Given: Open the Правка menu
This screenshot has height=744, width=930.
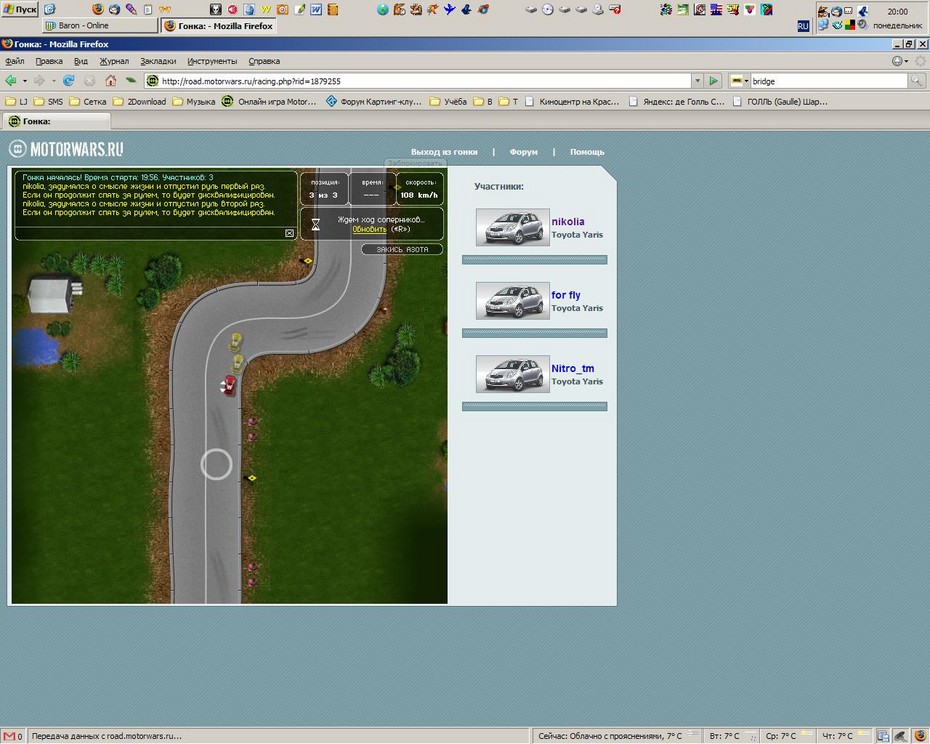Looking at the screenshot, I should pyautogui.click(x=49, y=61).
